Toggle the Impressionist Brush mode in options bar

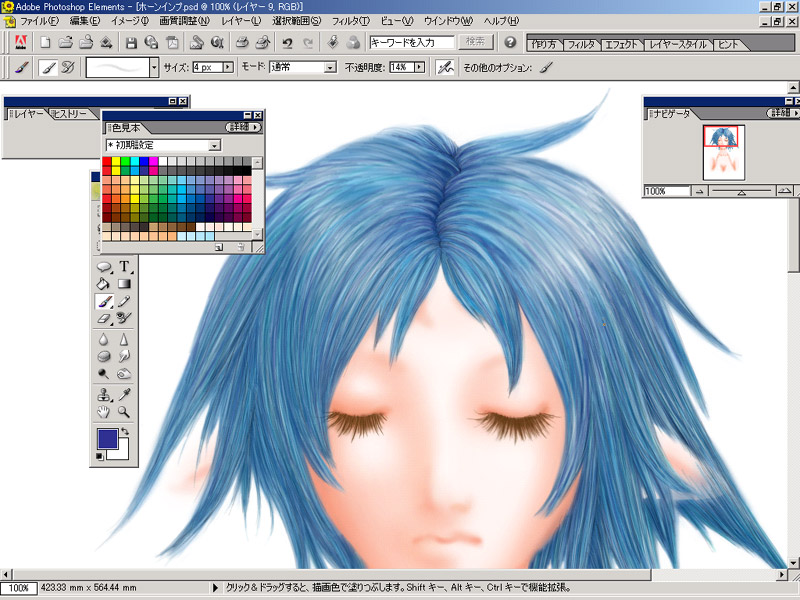tap(68, 67)
